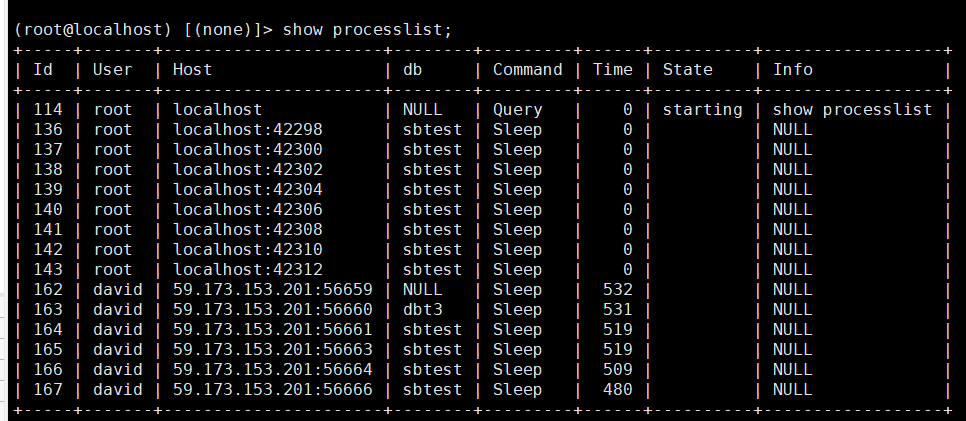Click host 59.173.153.201:56660
The height and width of the screenshot is (421, 966).
coord(273,309)
